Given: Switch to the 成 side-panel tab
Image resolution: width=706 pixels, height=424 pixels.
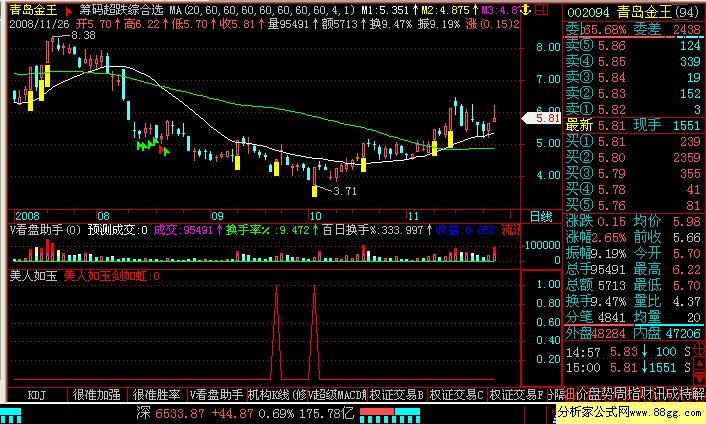Looking at the screenshot, I should [x=674, y=394].
